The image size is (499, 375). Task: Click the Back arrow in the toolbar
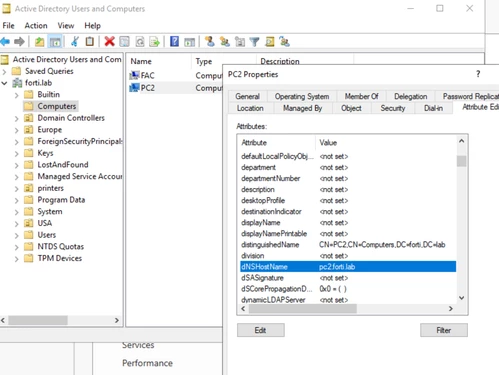(x=5, y=42)
